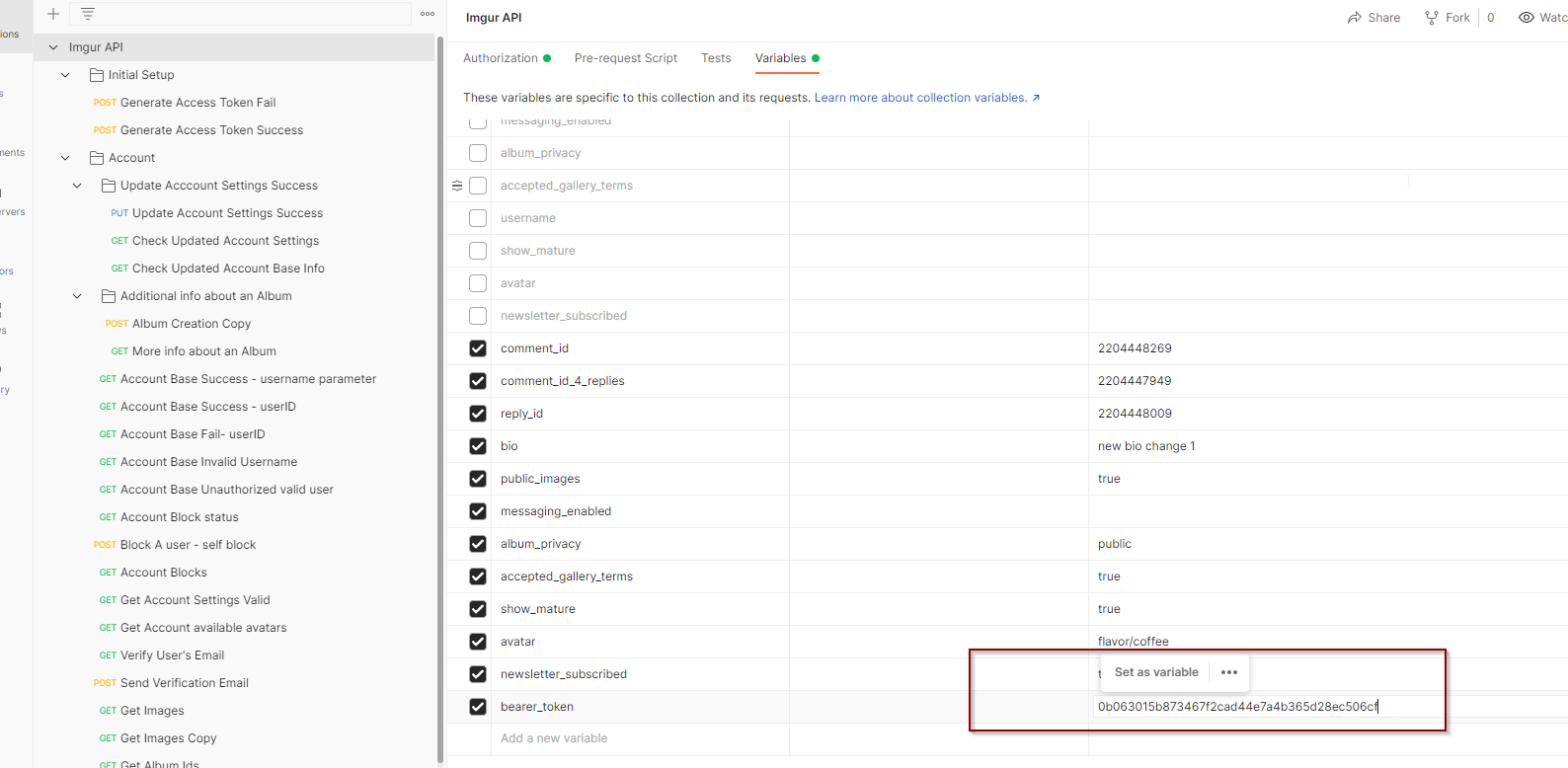
Task: Click the comment_id value 2204448269
Action: click(x=1135, y=348)
